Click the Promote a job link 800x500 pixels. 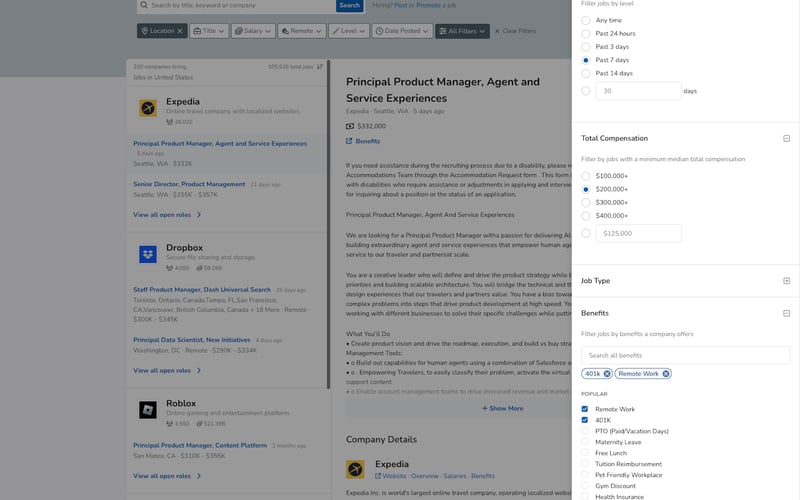coord(429,5)
